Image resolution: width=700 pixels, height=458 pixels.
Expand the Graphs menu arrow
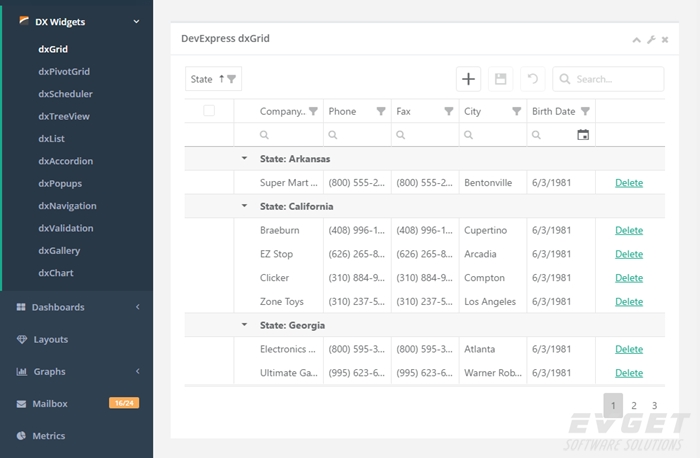click(x=138, y=371)
